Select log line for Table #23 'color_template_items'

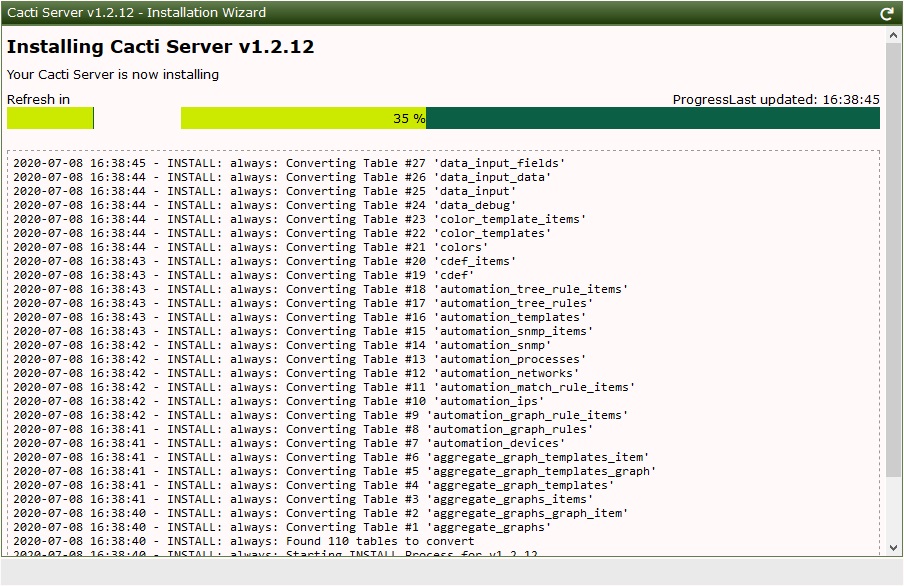click(299, 219)
